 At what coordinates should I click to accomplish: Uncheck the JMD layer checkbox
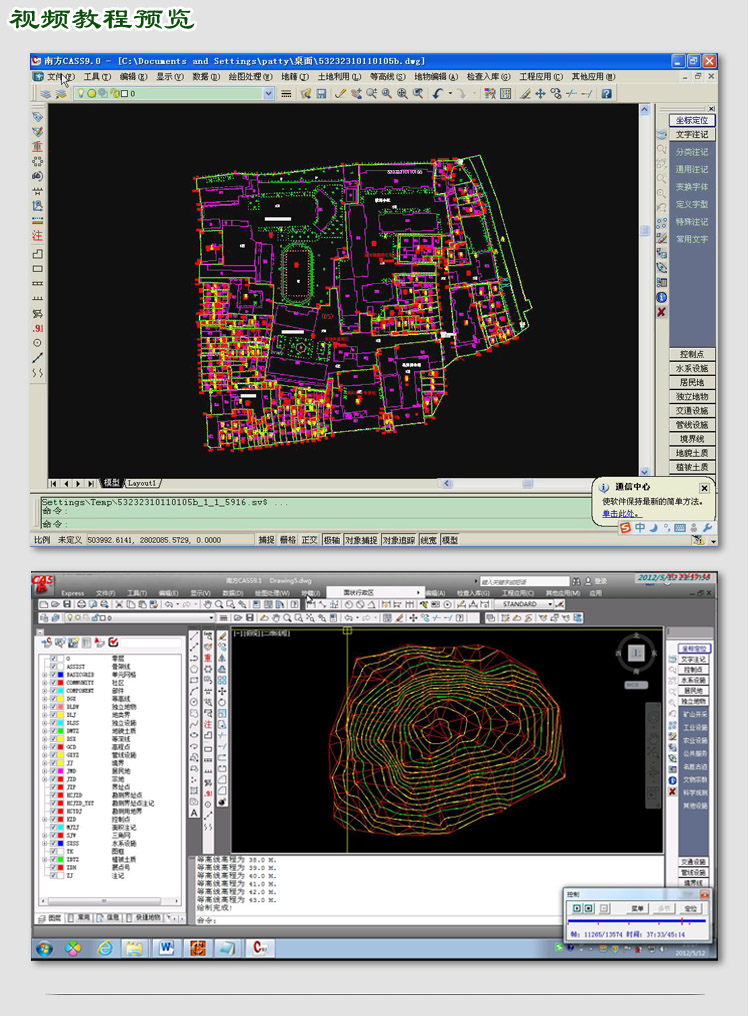(53, 771)
